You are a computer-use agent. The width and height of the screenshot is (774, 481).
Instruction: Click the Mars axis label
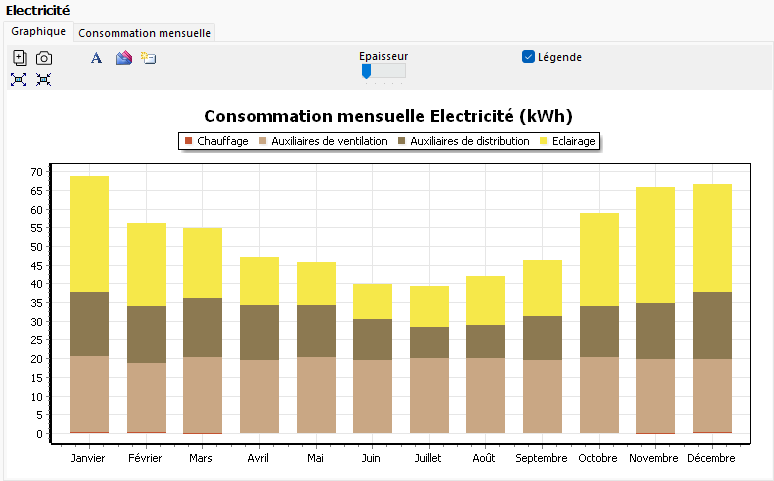click(201, 458)
